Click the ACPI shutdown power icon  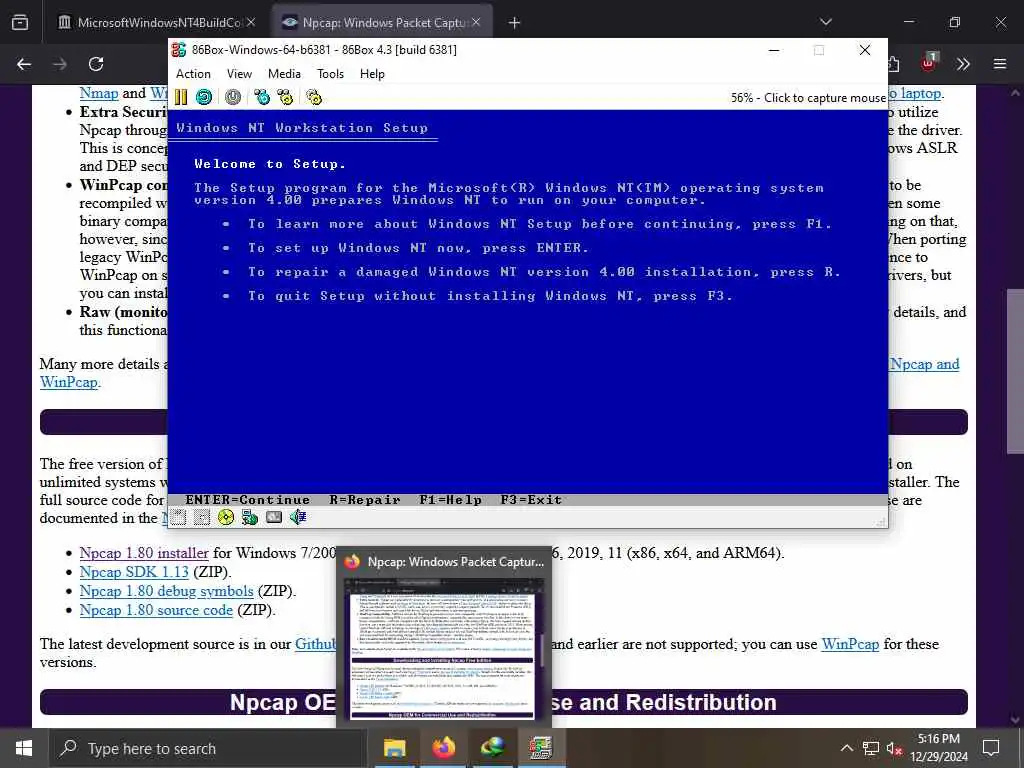(233, 97)
